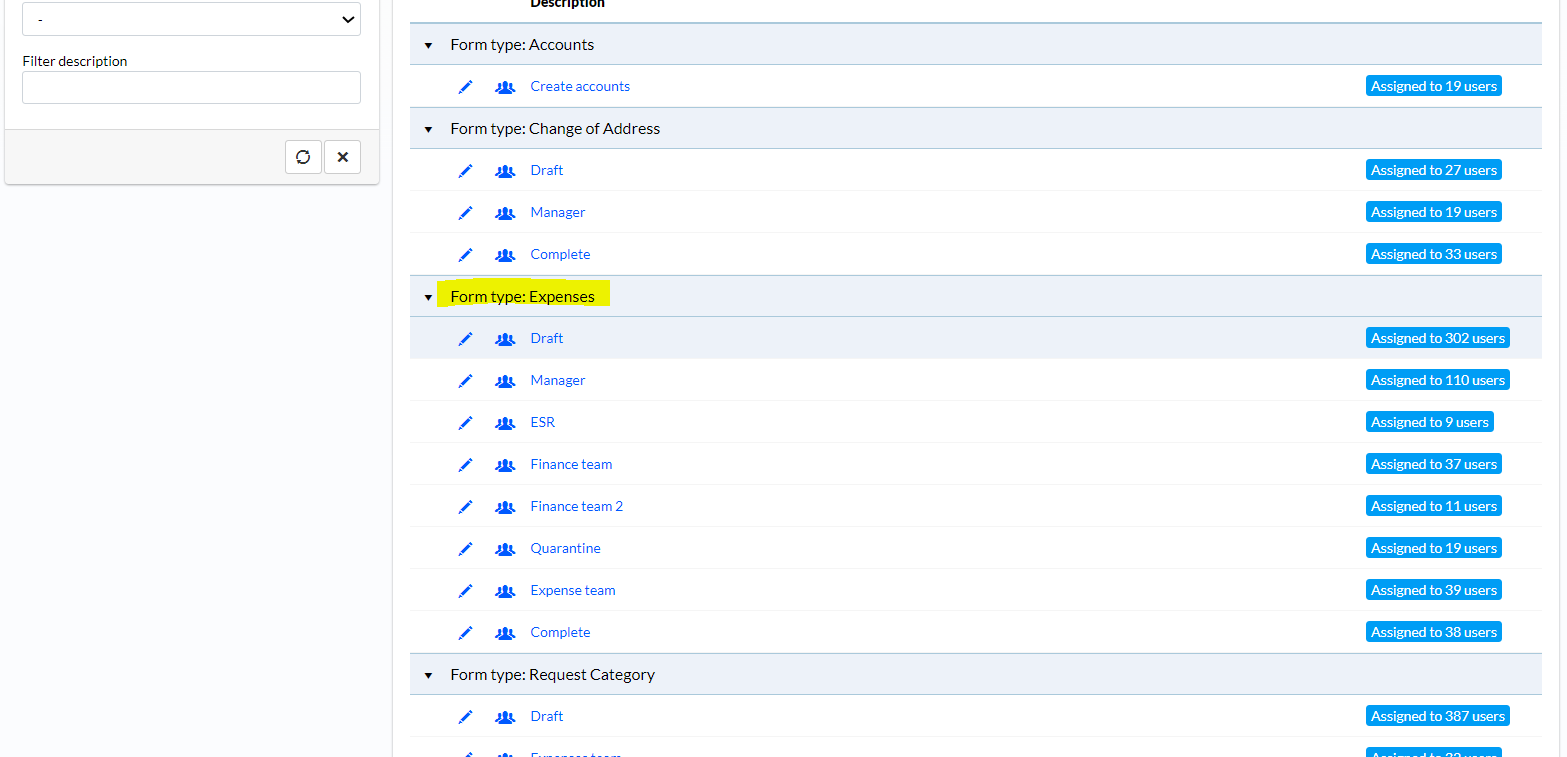This screenshot has width=1567, height=757.
Task: Edit the Finance team row with pencil
Action: point(465,465)
